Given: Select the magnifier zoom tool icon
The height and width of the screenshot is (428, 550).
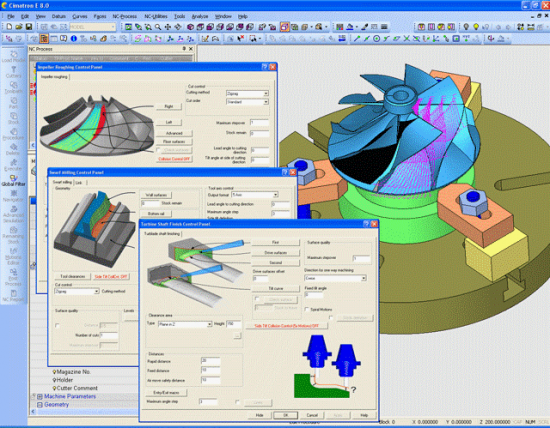Looking at the screenshot, I should [x=158, y=27].
